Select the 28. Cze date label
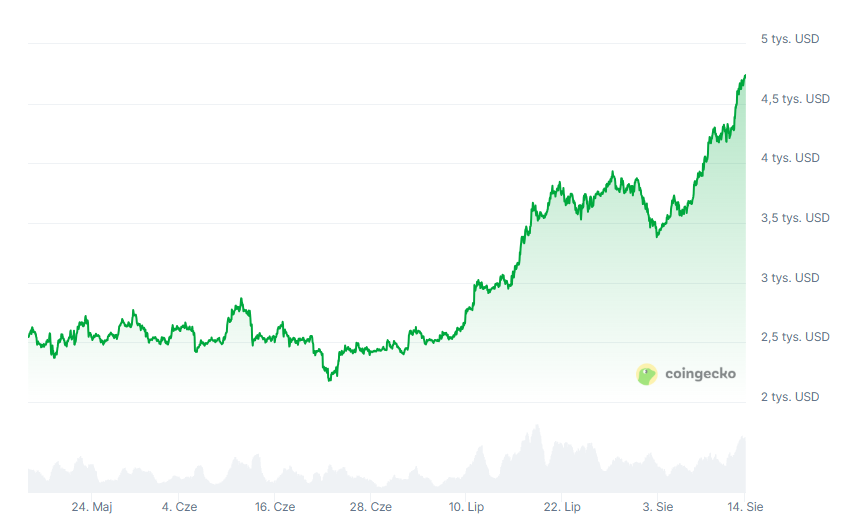This screenshot has height=521, width=850. [370, 507]
